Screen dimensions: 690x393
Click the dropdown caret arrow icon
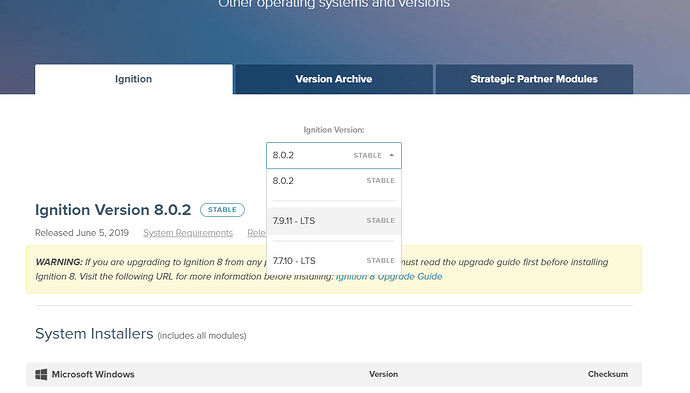click(x=392, y=155)
